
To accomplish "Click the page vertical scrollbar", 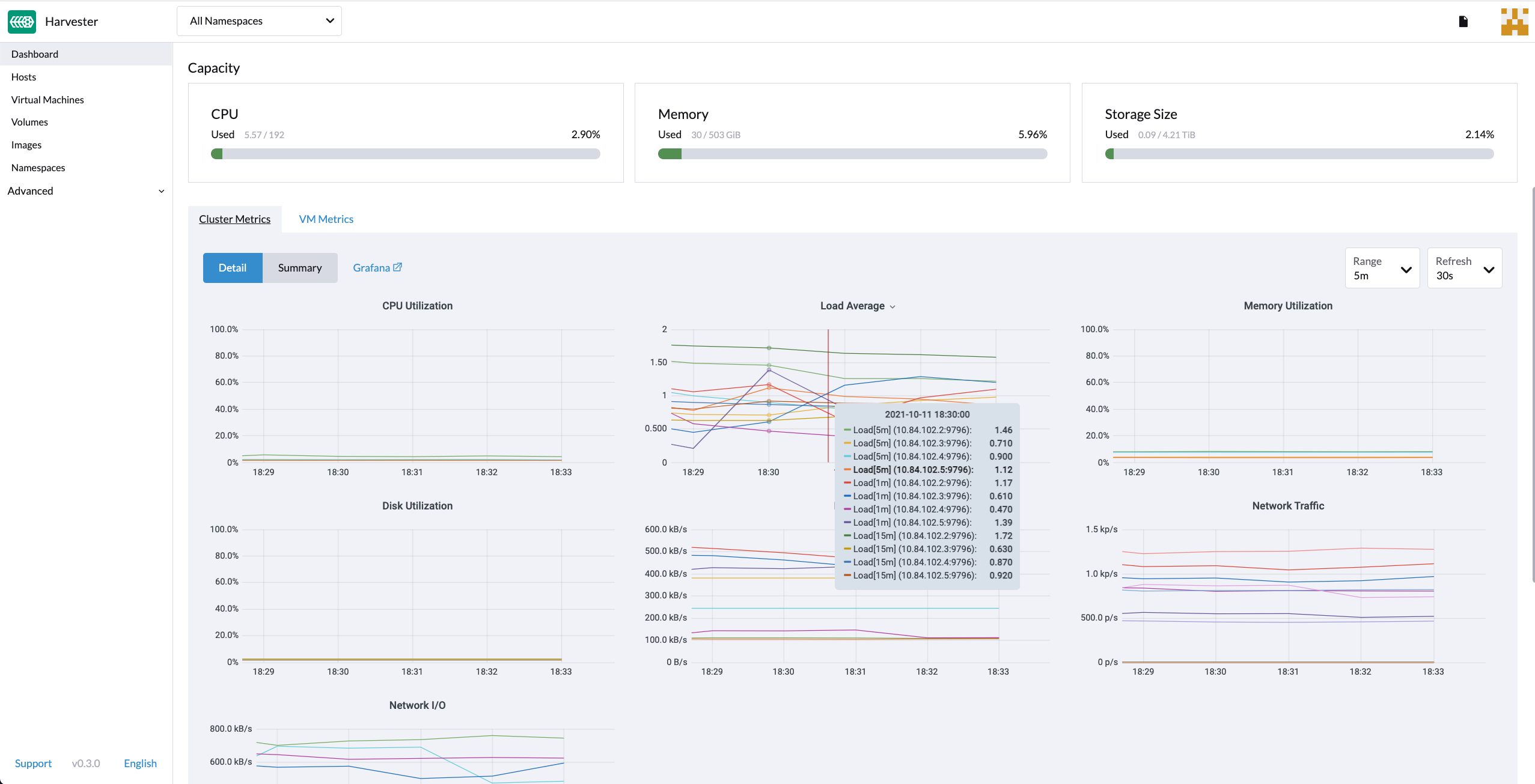I will pos(1533,384).
